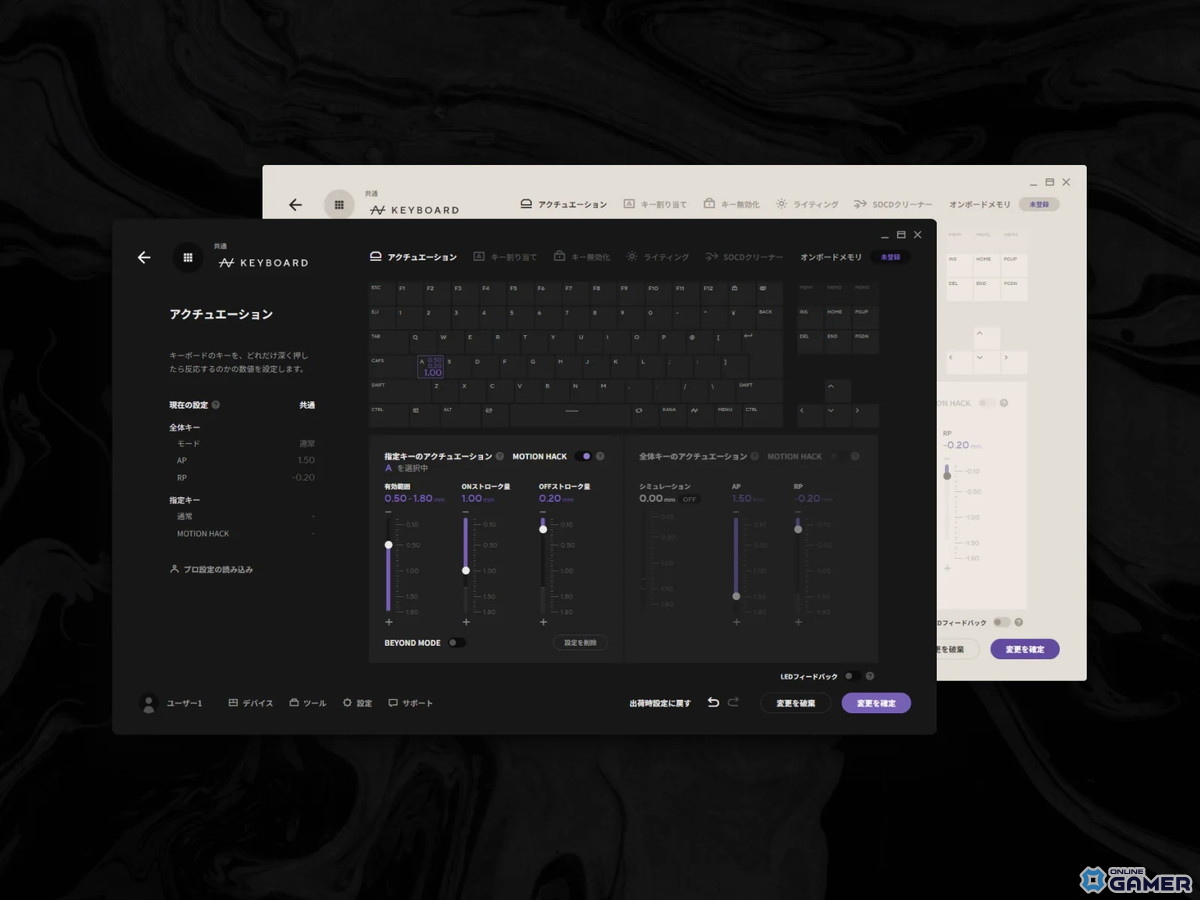The height and width of the screenshot is (900, 1200).
Task: Click the OFFストローク量 slider handle
Action: coord(543,529)
